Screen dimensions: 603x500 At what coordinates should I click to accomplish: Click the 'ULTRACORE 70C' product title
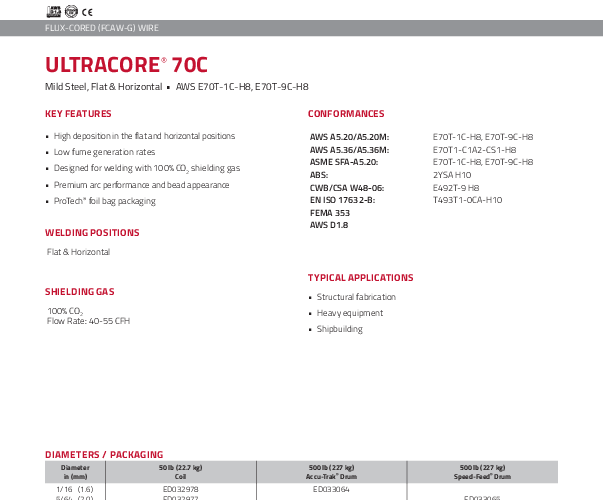(x=127, y=65)
